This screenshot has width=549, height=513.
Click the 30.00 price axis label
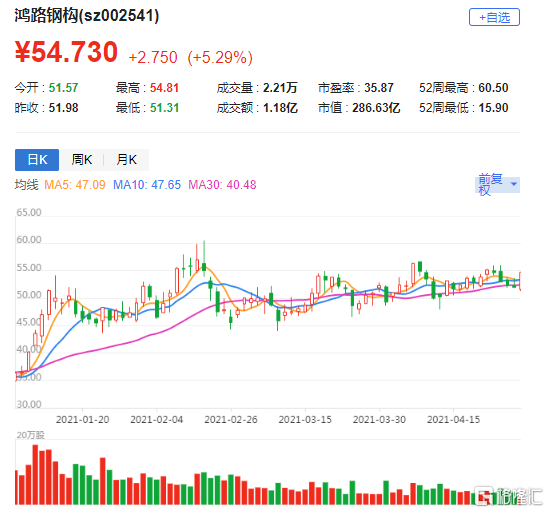pyautogui.click(x=29, y=404)
